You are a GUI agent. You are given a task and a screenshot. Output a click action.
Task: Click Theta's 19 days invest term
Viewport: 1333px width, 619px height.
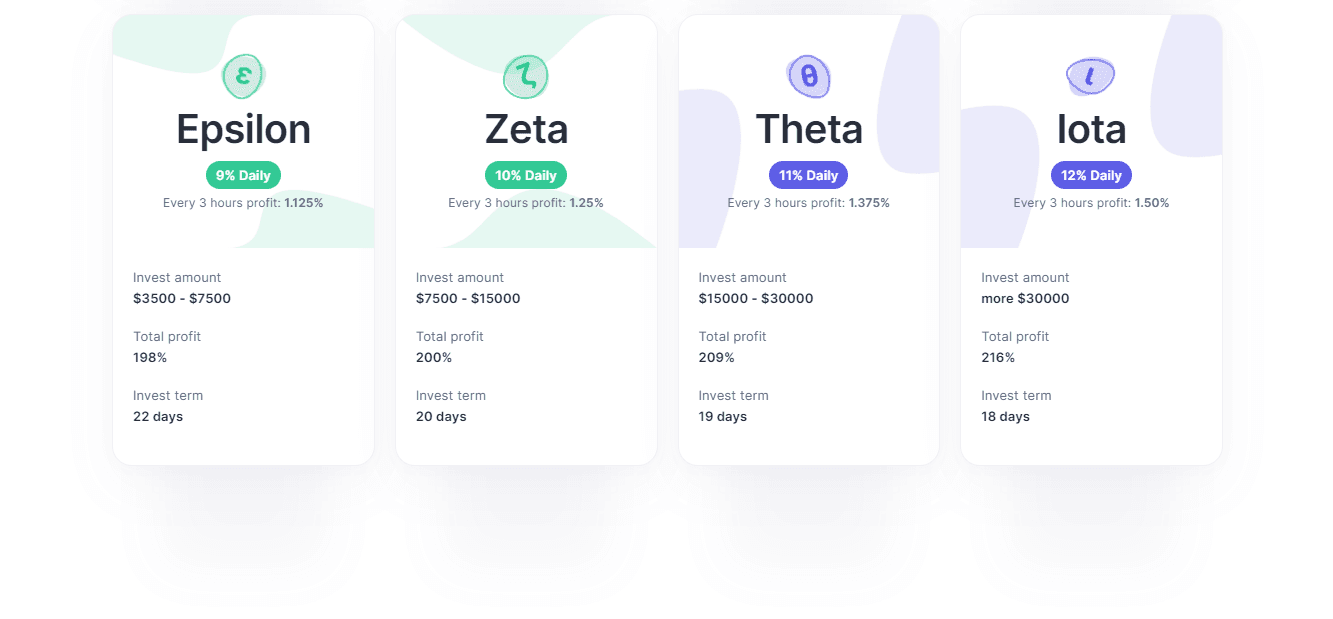click(723, 416)
